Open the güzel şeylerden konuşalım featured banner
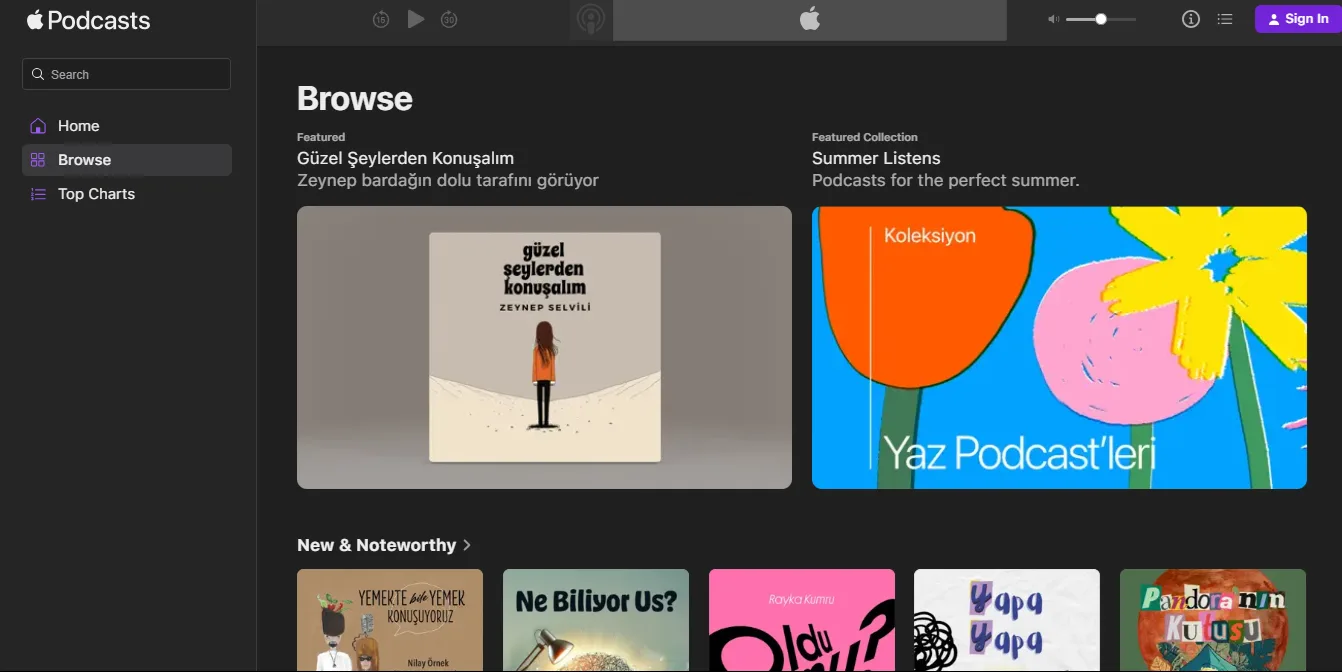This screenshot has width=1342, height=672. (x=544, y=347)
